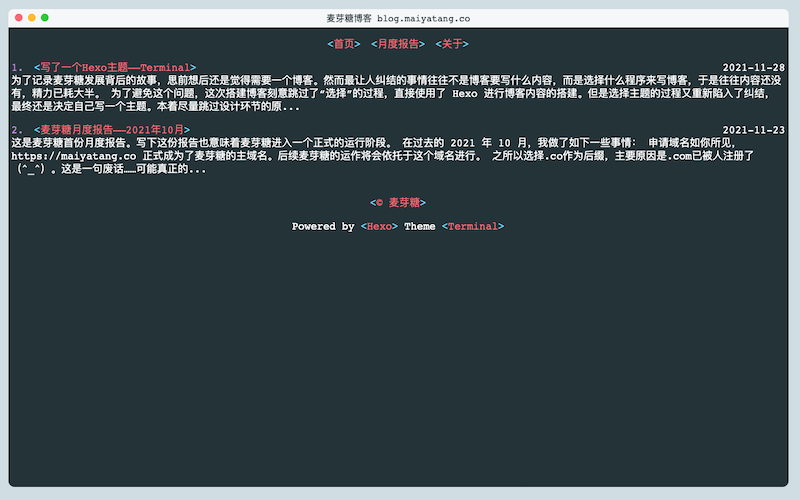Open the 首页 navigation link
This screenshot has width=800, height=500.
(344, 44)
